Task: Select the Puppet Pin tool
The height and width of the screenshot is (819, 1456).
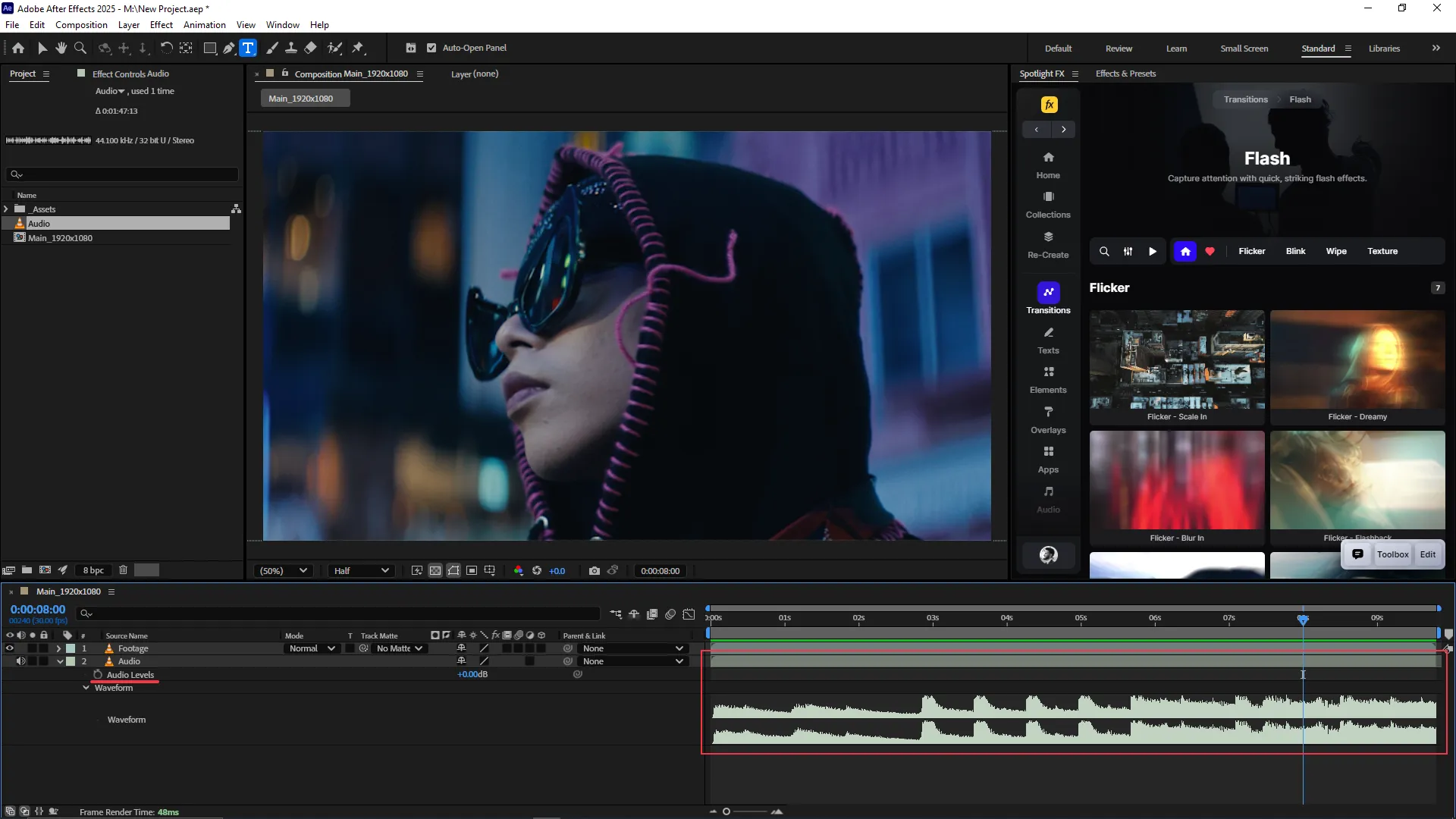Action: (x=358, y=48)
